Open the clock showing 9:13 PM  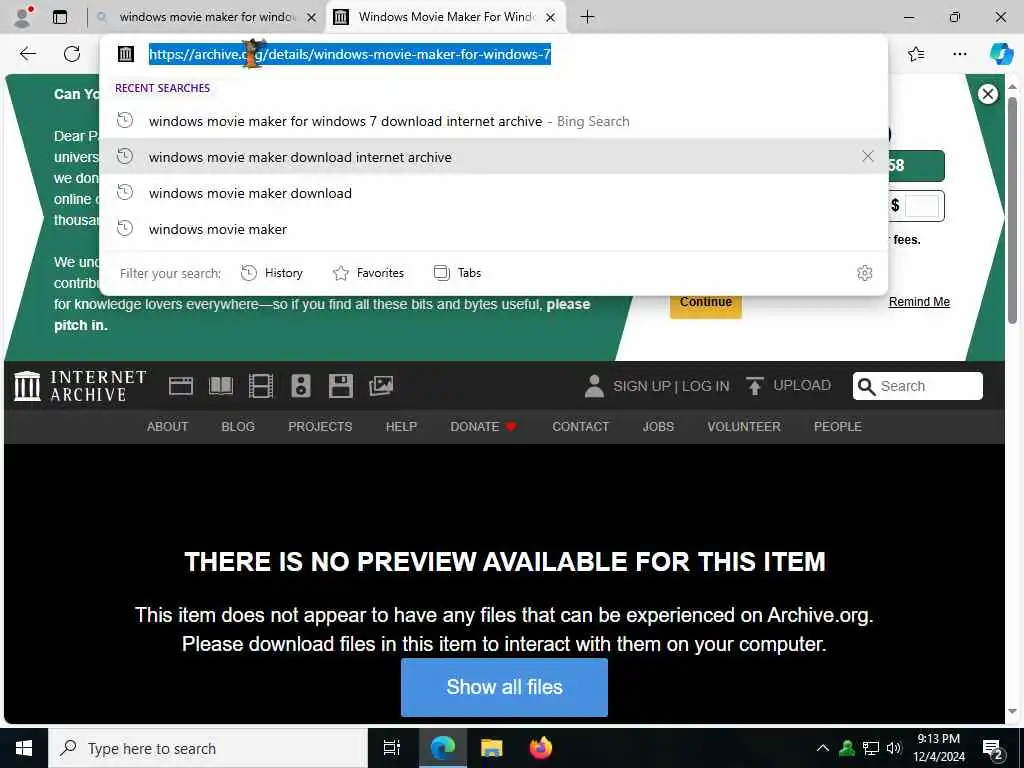coord(938,748)
